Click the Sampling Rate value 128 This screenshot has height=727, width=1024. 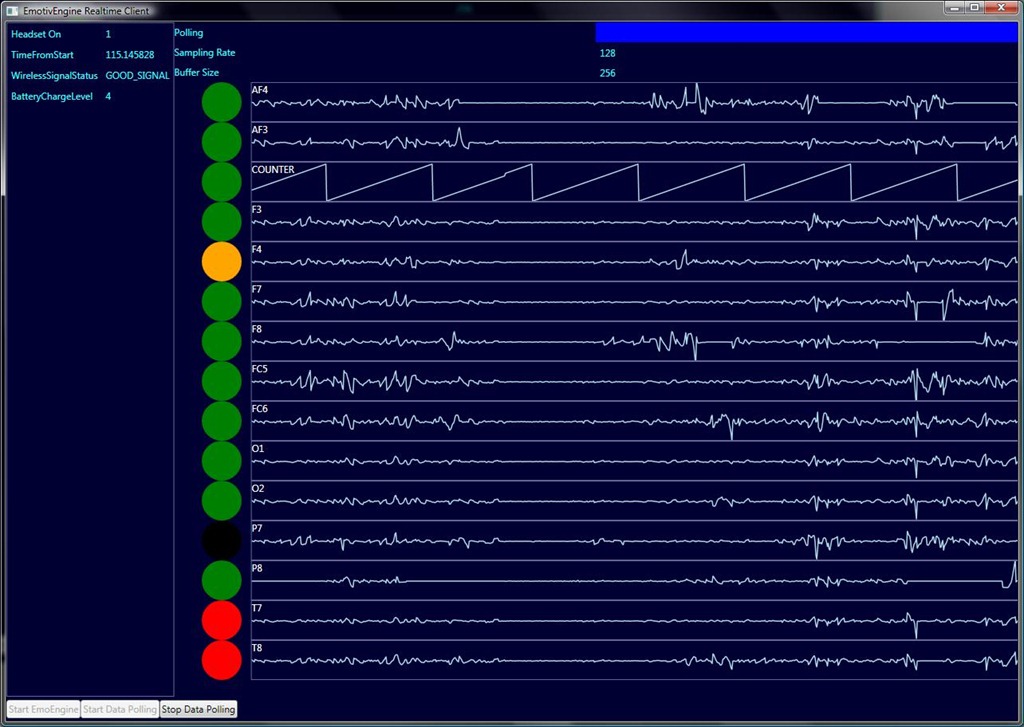pyautogui.click(x=607, y=53)
